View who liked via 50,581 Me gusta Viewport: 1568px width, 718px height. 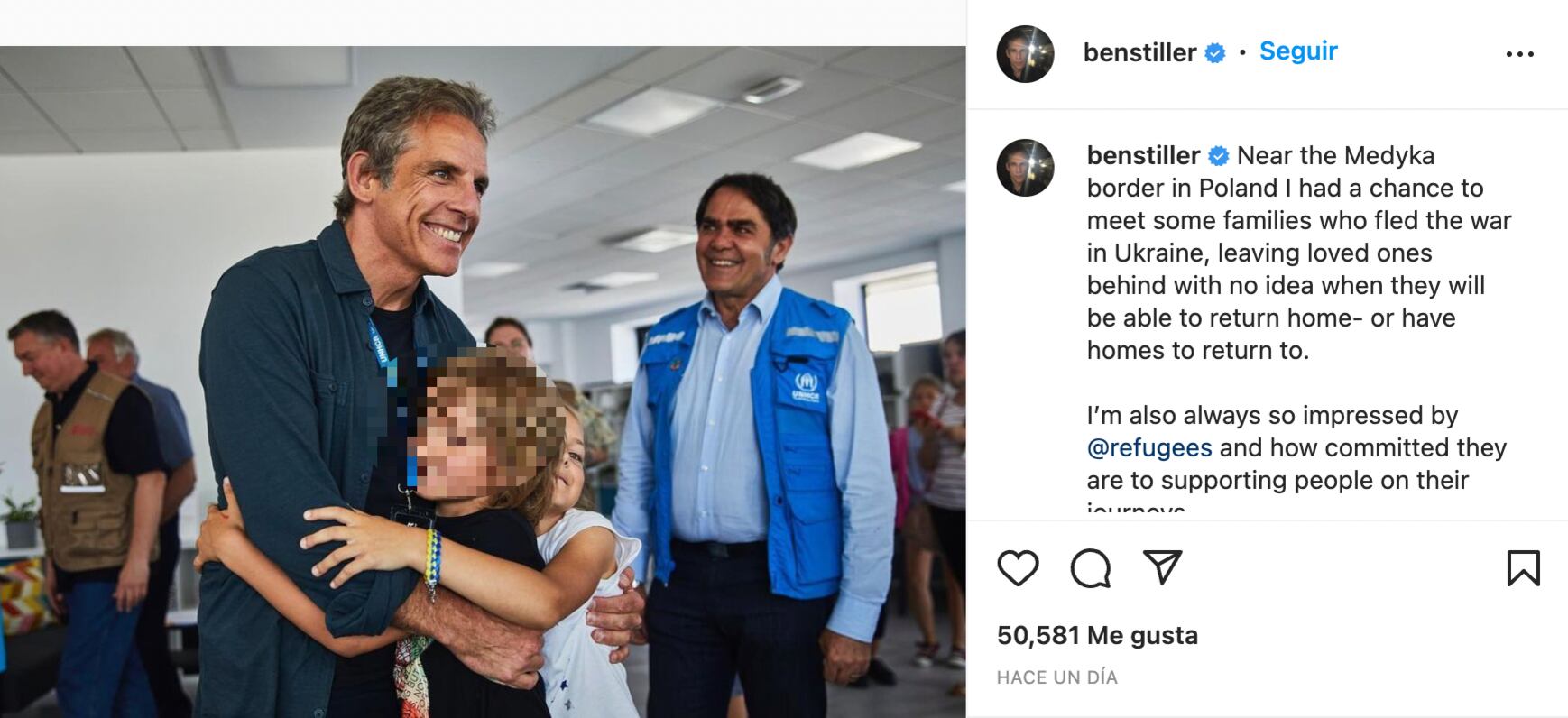(x=1097, y=635)
